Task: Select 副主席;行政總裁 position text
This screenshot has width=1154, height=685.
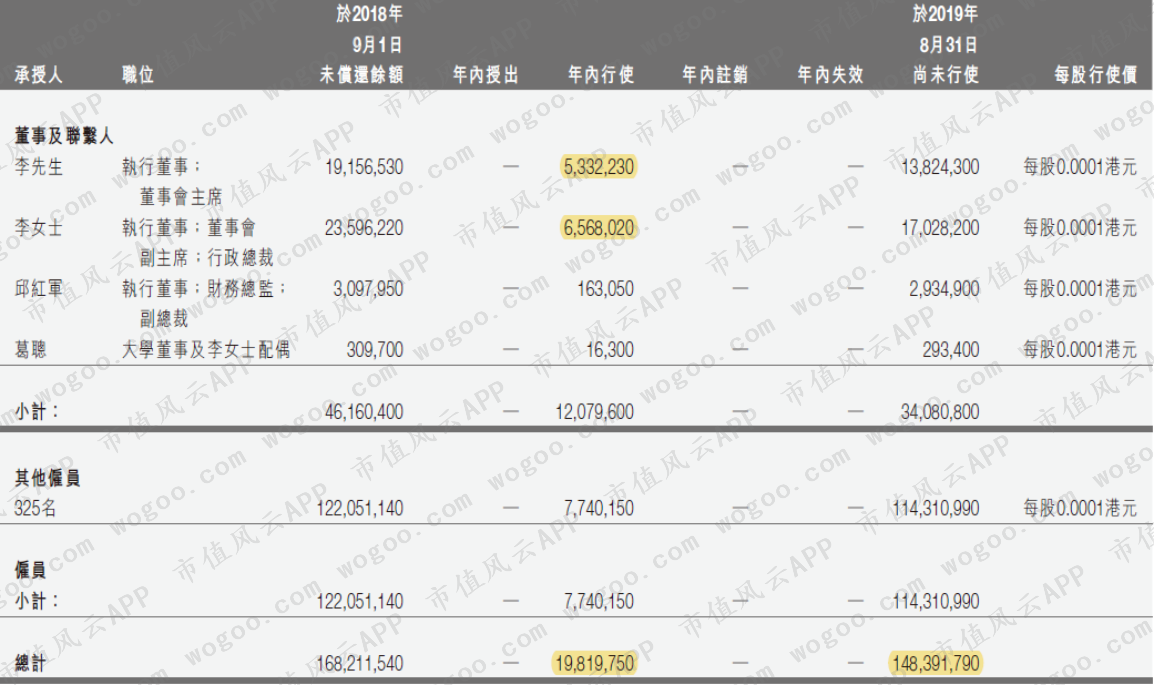Action: coord(207,258)
